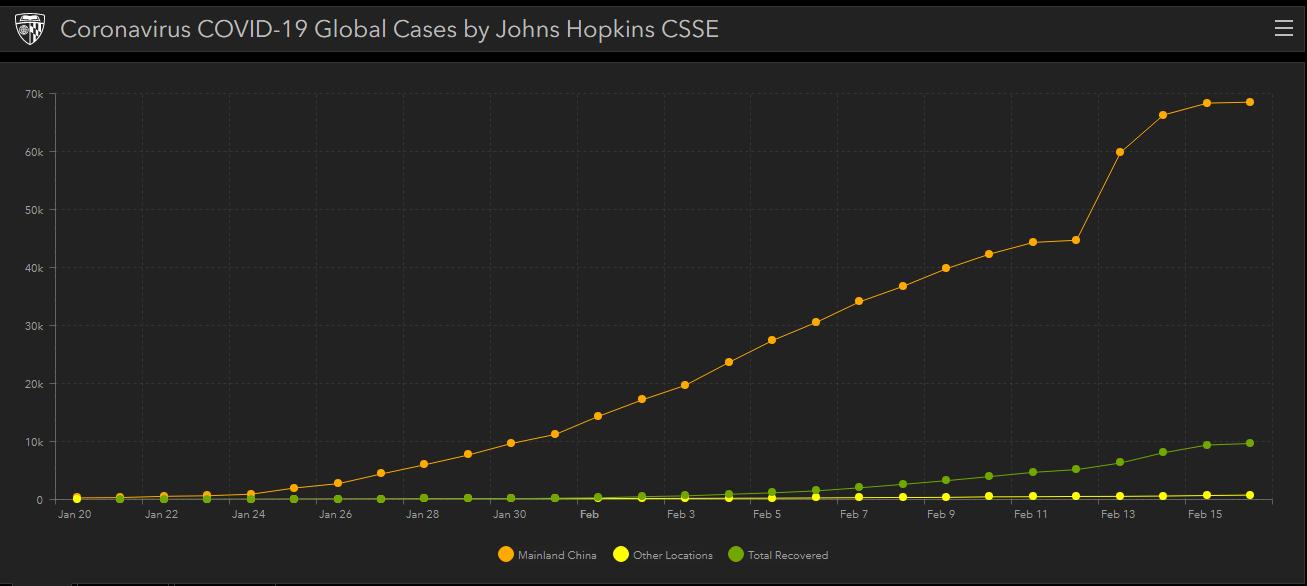Select the Other Locations data point for Feb 11
This screenshot has height=586, width=1307.
1033,496
